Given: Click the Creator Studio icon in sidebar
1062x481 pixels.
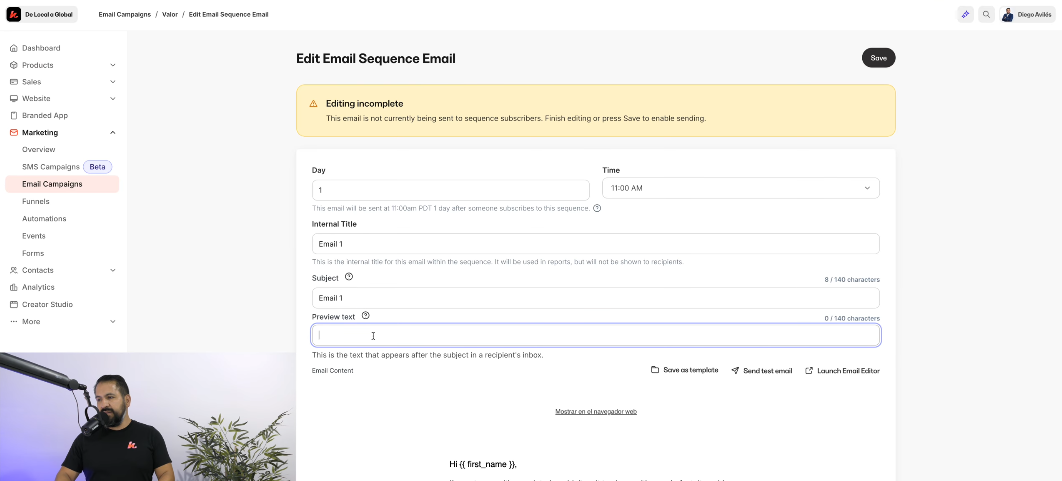Looking at the screenshot, I should (x=14, y=304).
